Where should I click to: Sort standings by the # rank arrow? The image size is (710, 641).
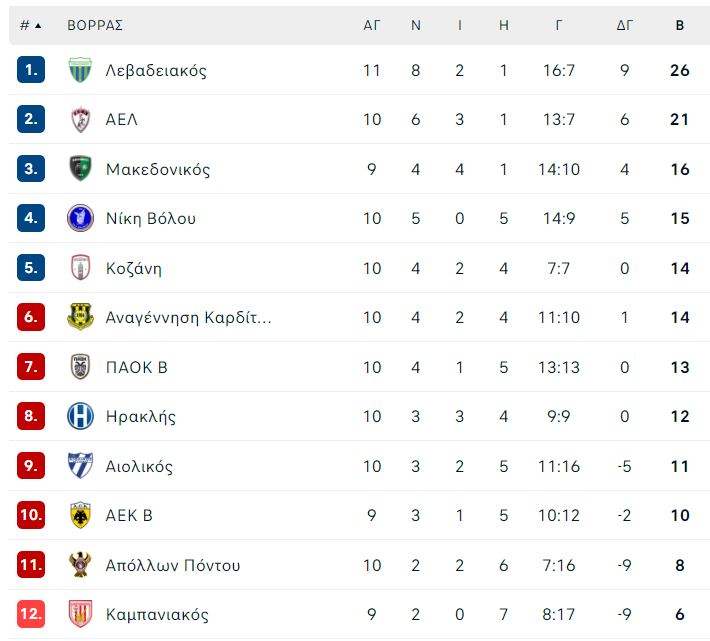31,25
